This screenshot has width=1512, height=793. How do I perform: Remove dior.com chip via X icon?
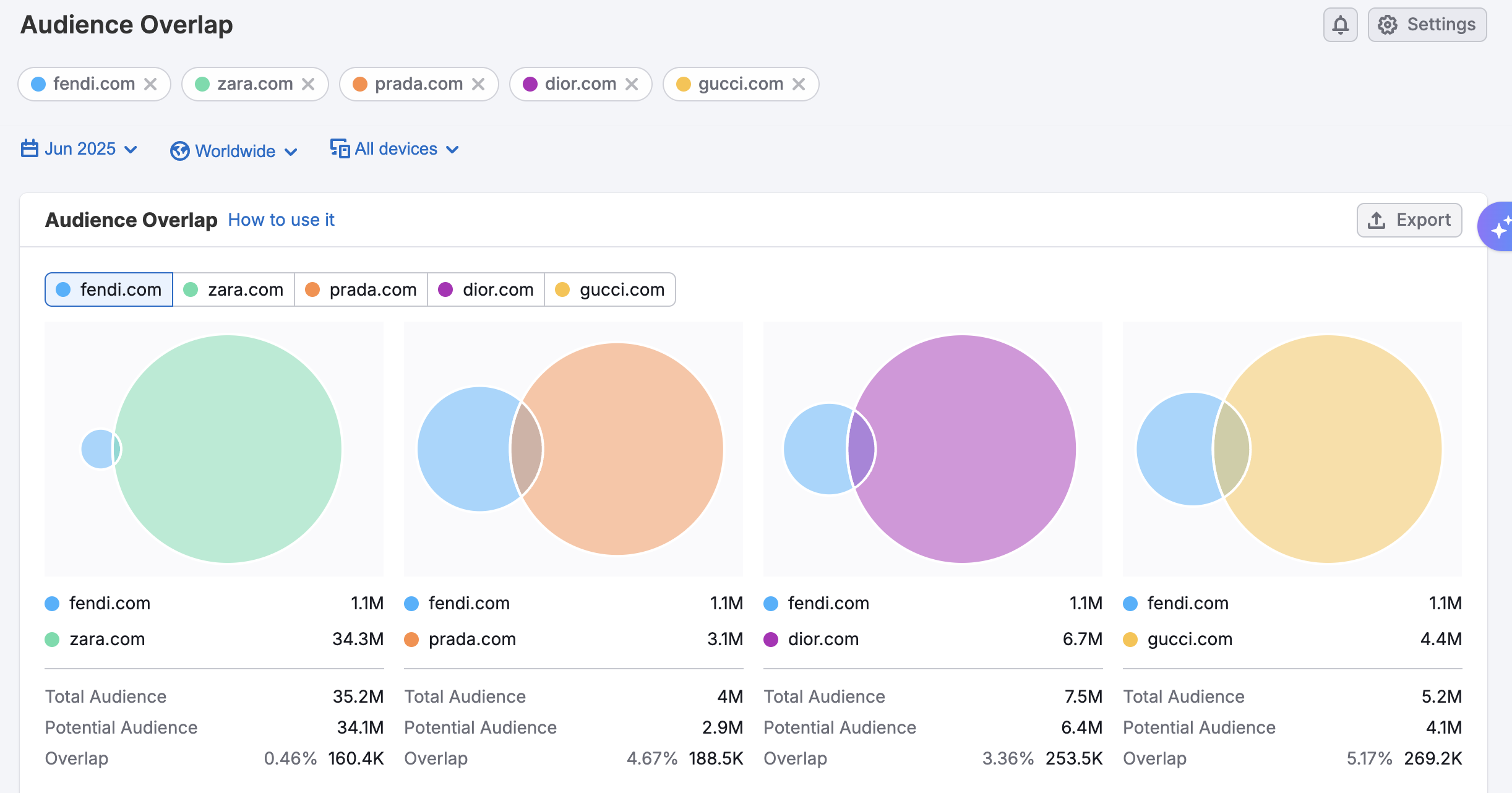(632, 84)
